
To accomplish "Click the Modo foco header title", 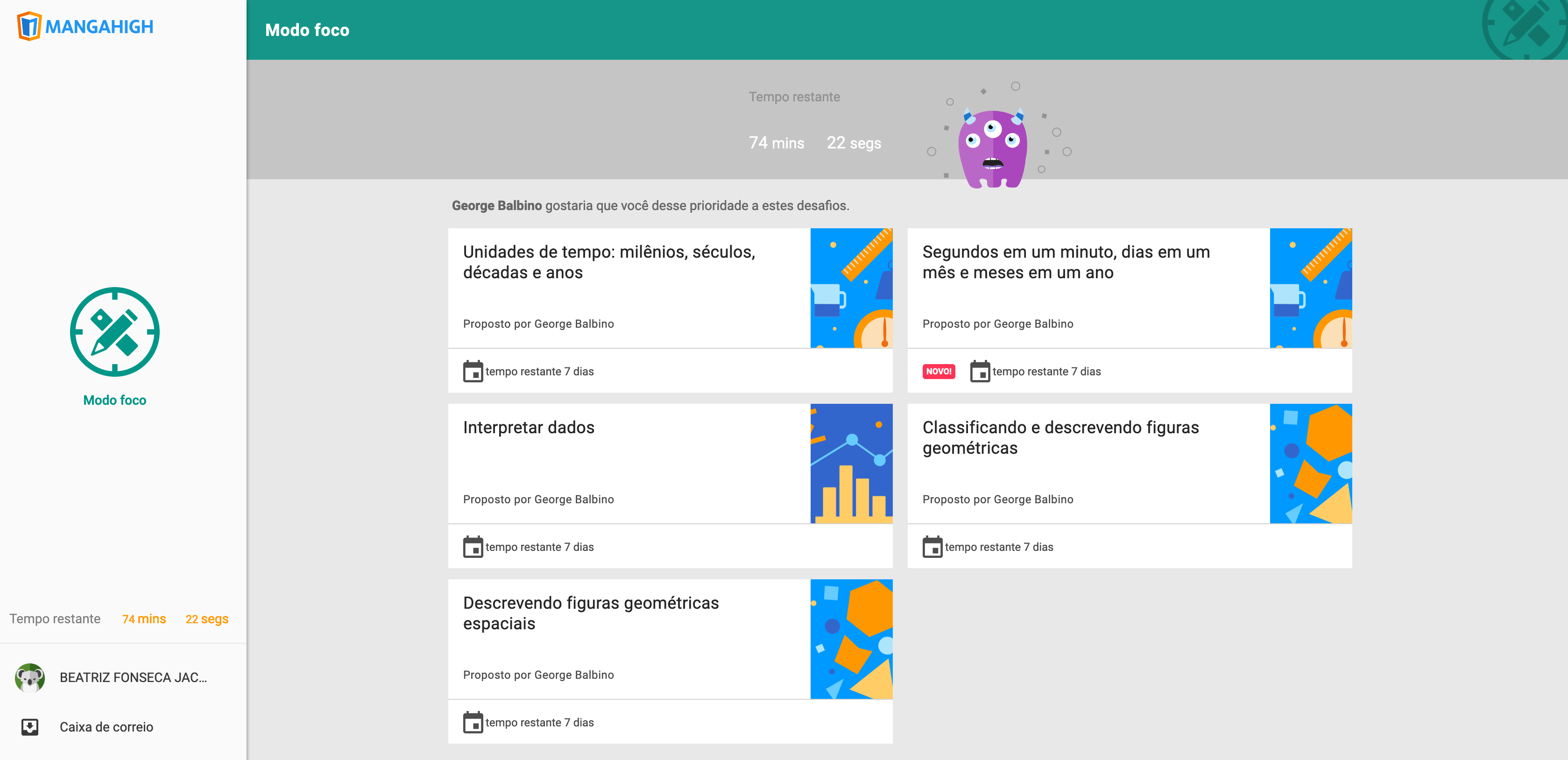I will [307, 30].
